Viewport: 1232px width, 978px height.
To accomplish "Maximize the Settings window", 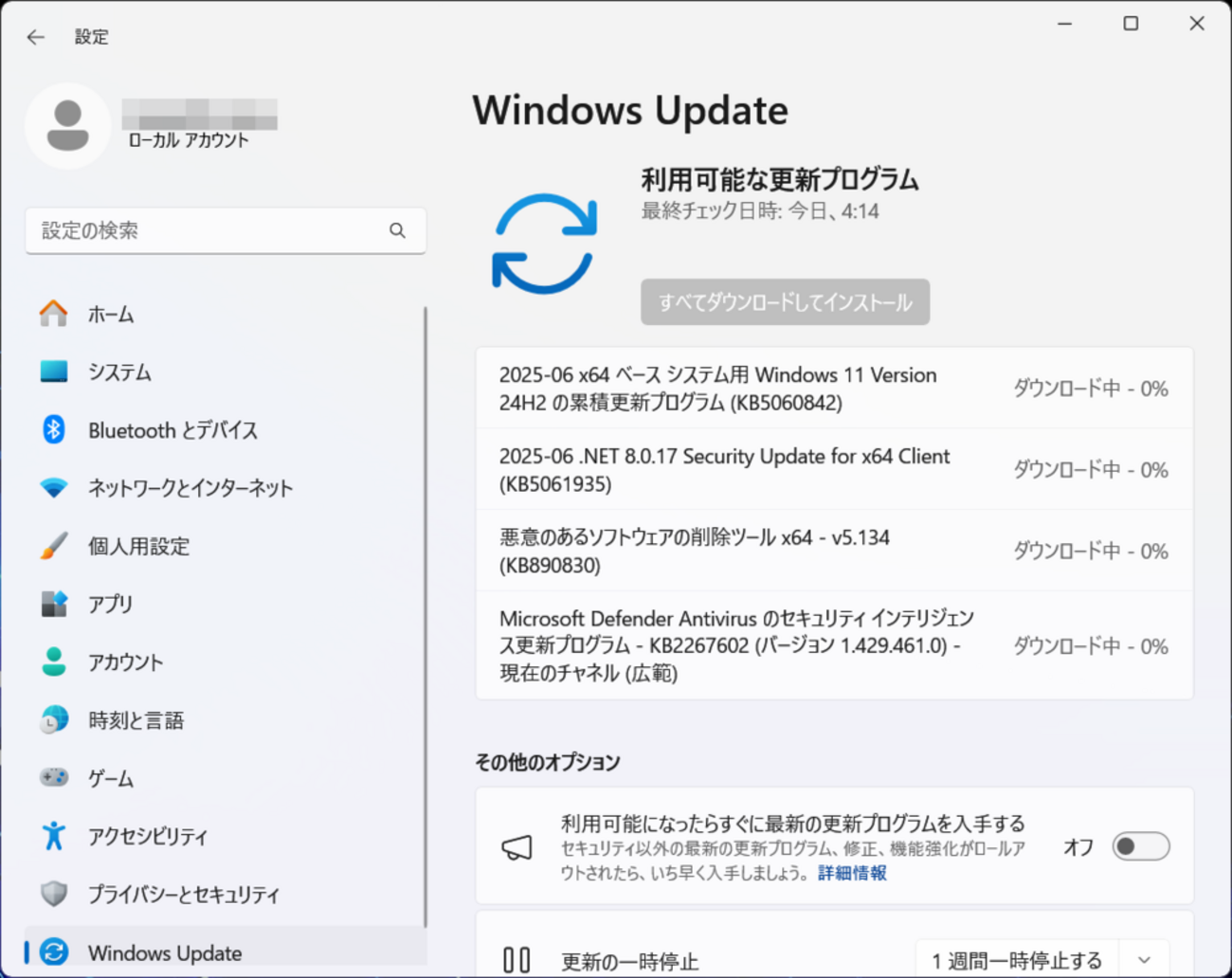I will pos(1131,24).
